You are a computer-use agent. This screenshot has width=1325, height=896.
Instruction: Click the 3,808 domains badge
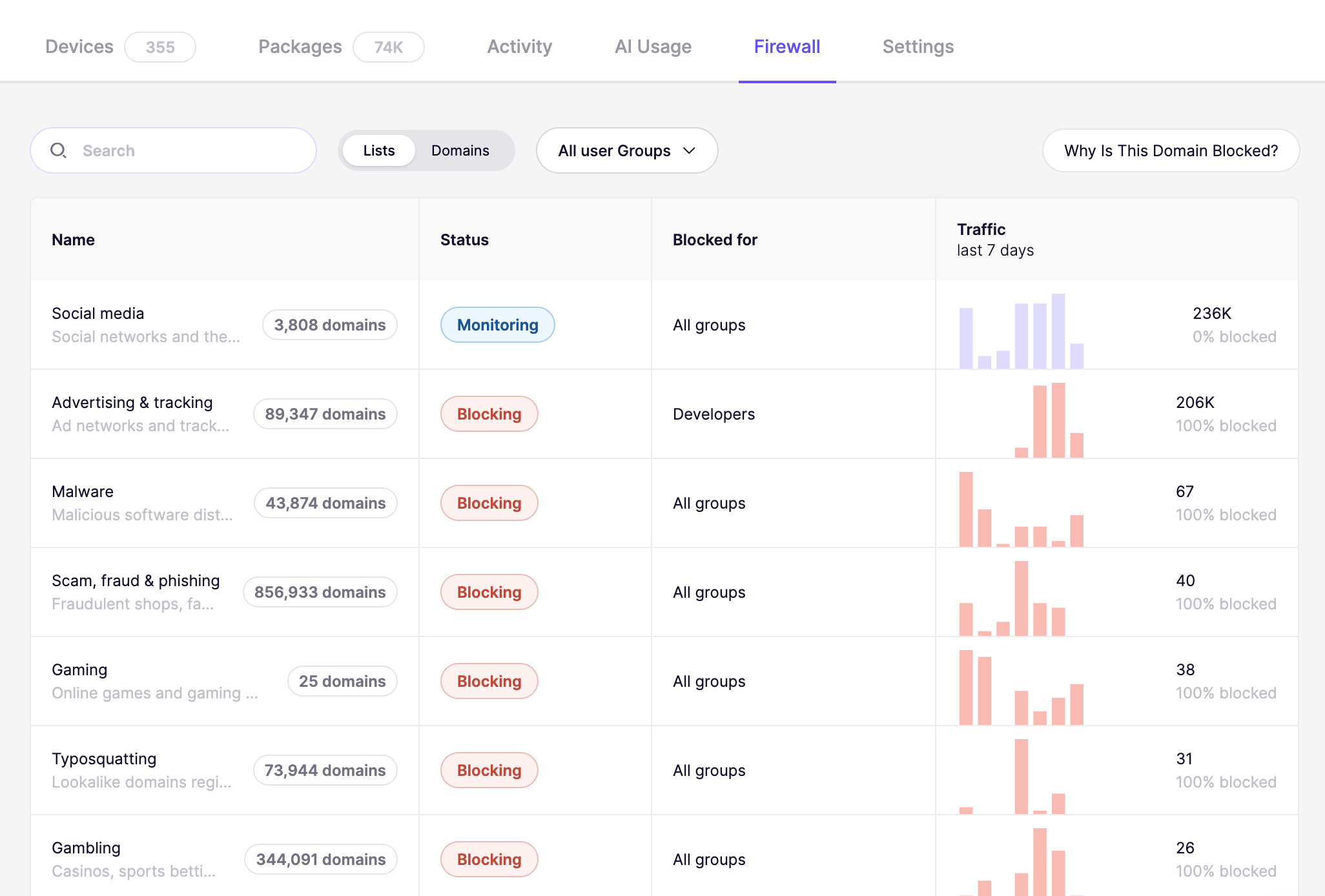[330, 325]
